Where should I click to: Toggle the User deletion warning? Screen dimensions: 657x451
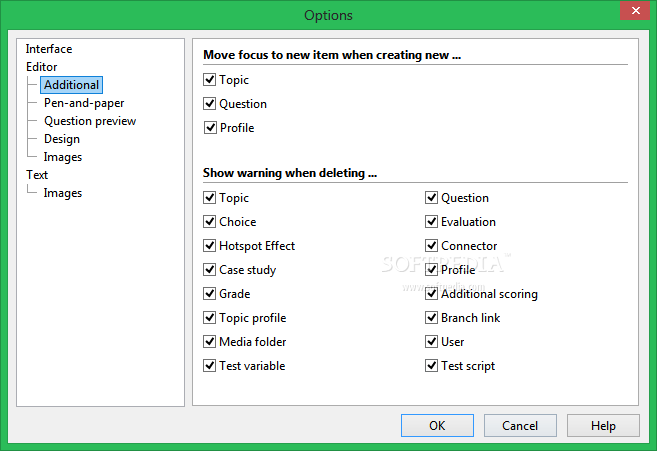coord(431,342)
